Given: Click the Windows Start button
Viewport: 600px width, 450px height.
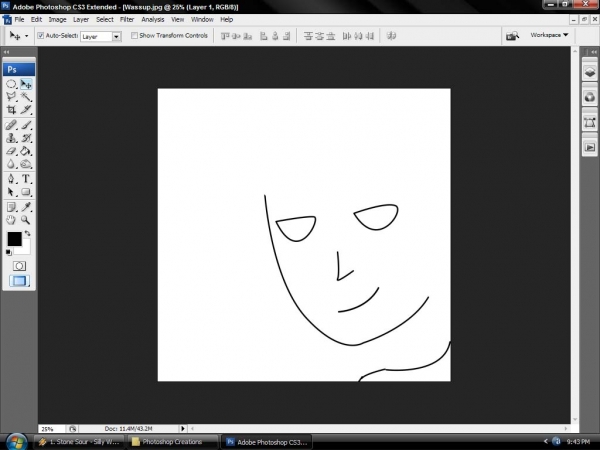Looking at the screenshot, I should tap(15, 442).
